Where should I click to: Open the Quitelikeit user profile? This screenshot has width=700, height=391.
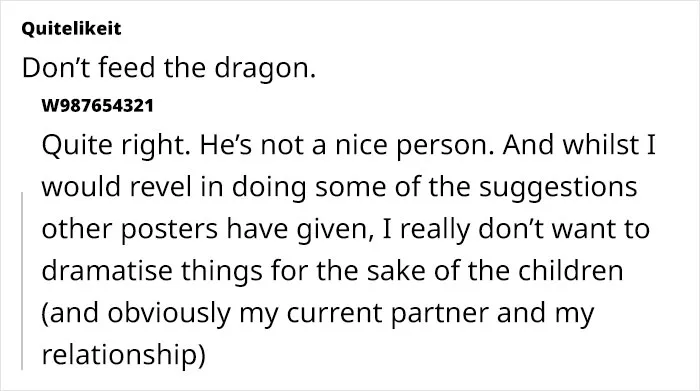(x=71, y=29)
